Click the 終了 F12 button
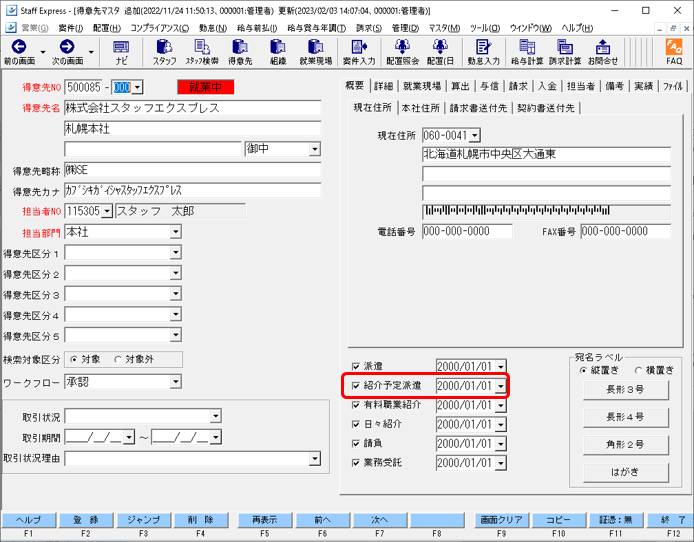 [673, 520]
